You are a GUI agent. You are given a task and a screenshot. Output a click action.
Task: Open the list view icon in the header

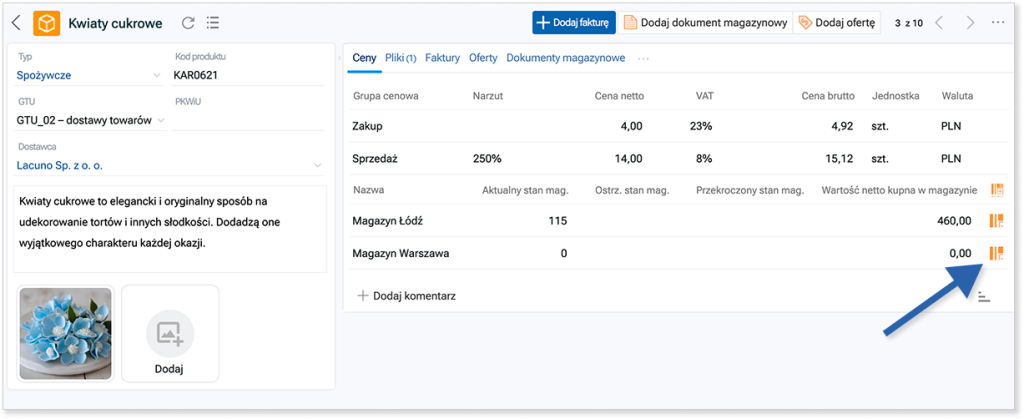point(213,22)
